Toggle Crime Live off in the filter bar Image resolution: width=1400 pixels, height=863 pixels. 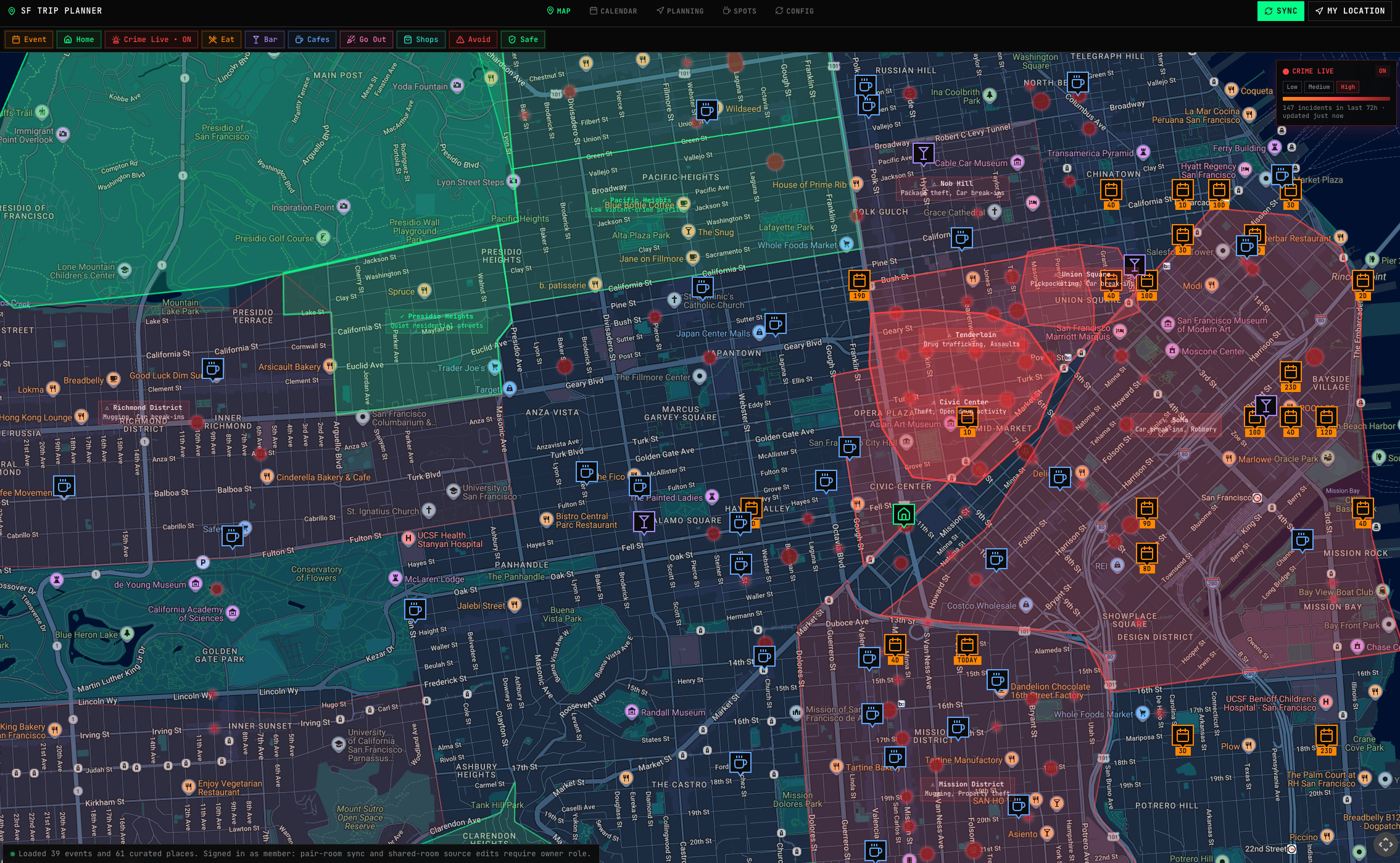click(151, 39)
